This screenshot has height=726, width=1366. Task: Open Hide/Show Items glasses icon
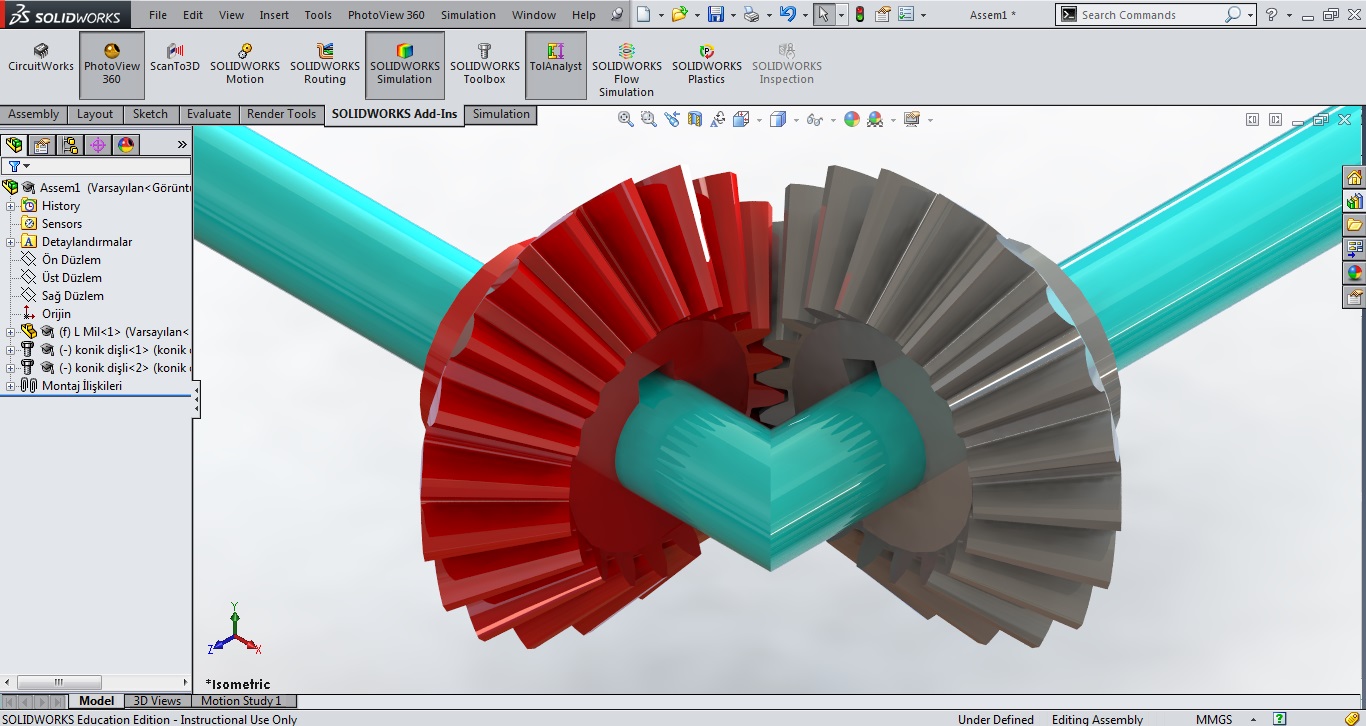click(x=815, y=119)
